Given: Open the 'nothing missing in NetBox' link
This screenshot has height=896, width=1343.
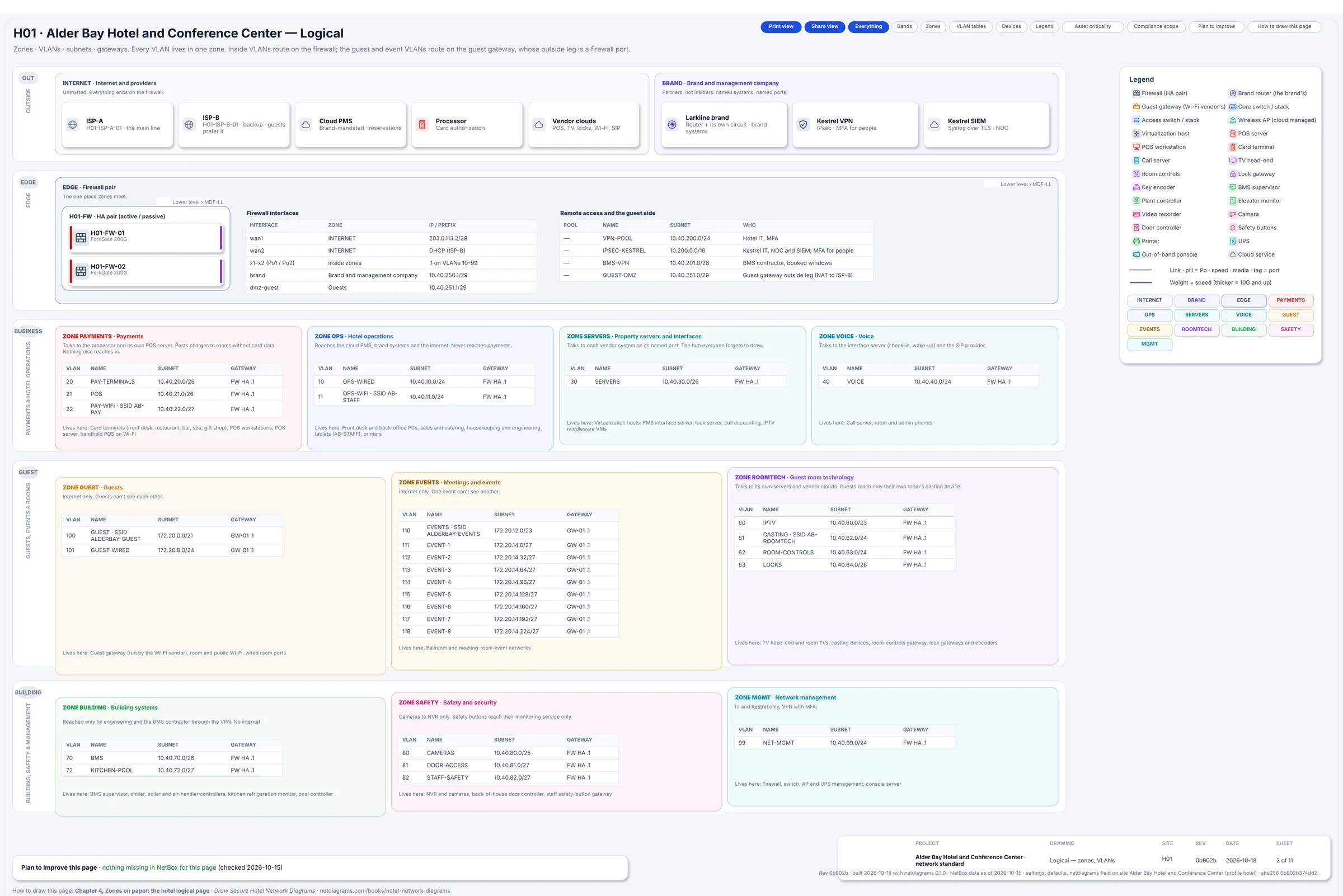Looking at the screenshot, I should [159, 867].
